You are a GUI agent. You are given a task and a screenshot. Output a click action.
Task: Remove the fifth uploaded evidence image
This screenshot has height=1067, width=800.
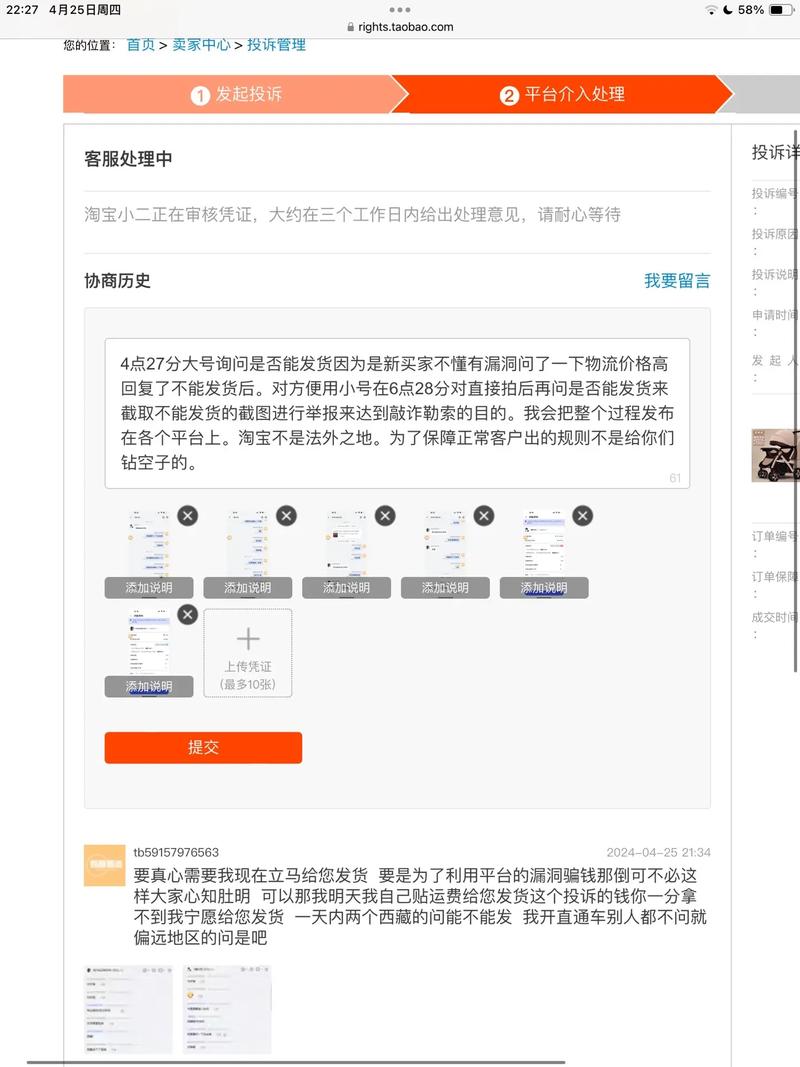click(x=582, y=516)
